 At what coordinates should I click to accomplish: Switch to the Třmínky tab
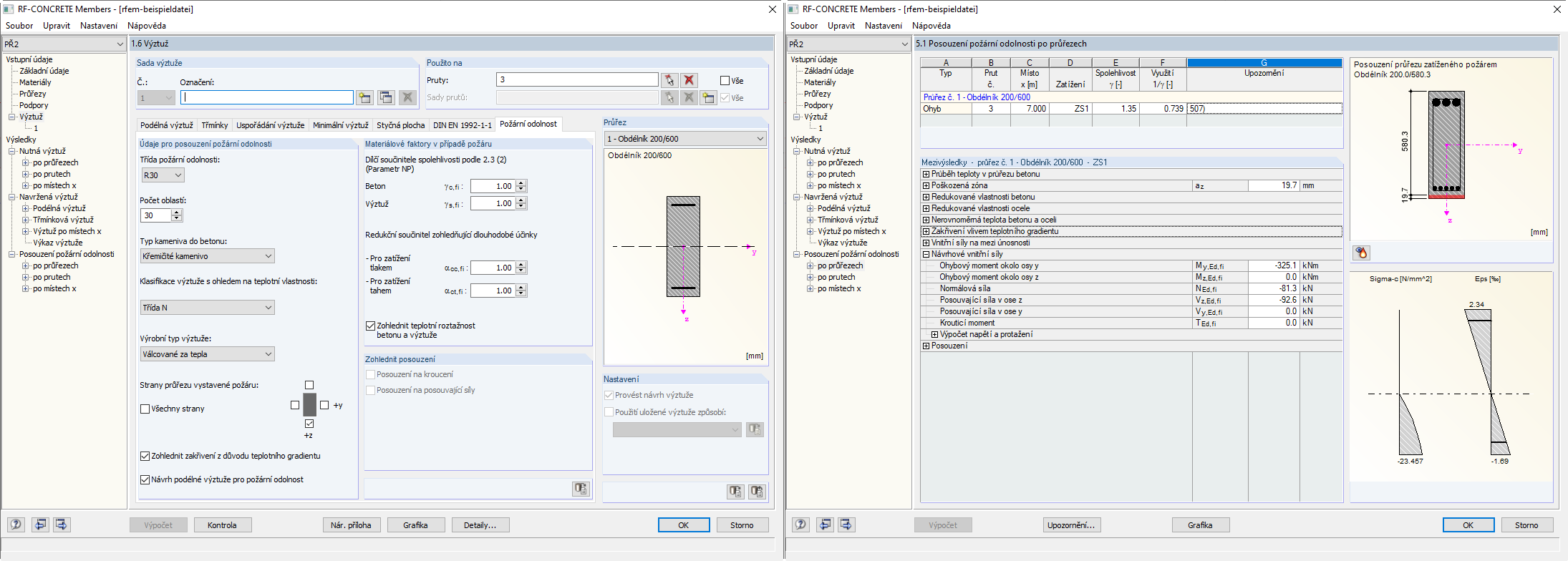215,125
